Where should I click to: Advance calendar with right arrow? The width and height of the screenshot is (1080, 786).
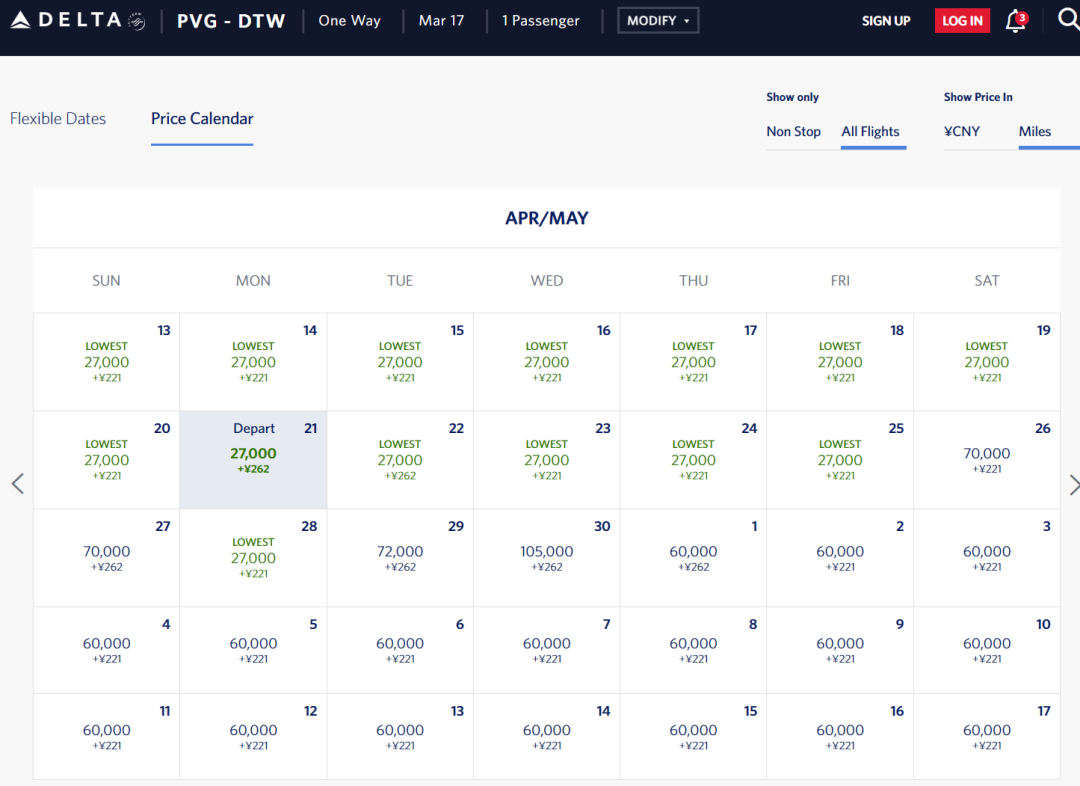[x=1073, y=485]
